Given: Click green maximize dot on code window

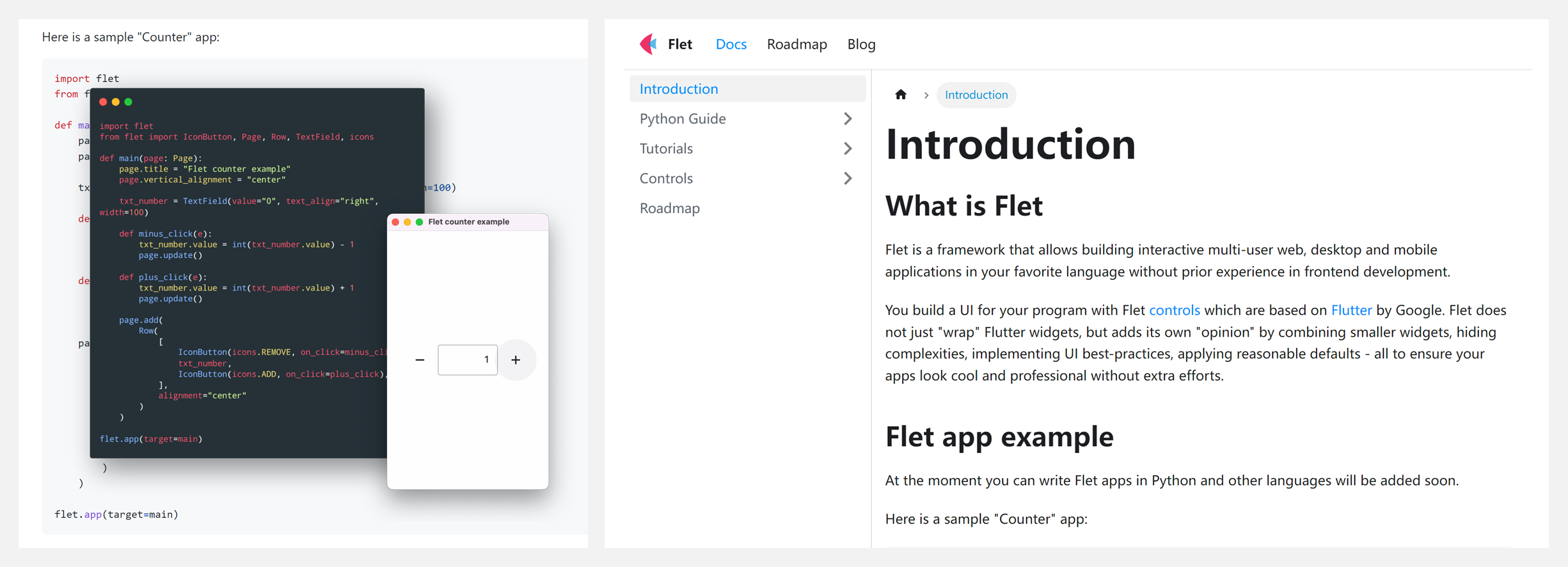Looking at the screenshot, I should (x=129, y=102).
